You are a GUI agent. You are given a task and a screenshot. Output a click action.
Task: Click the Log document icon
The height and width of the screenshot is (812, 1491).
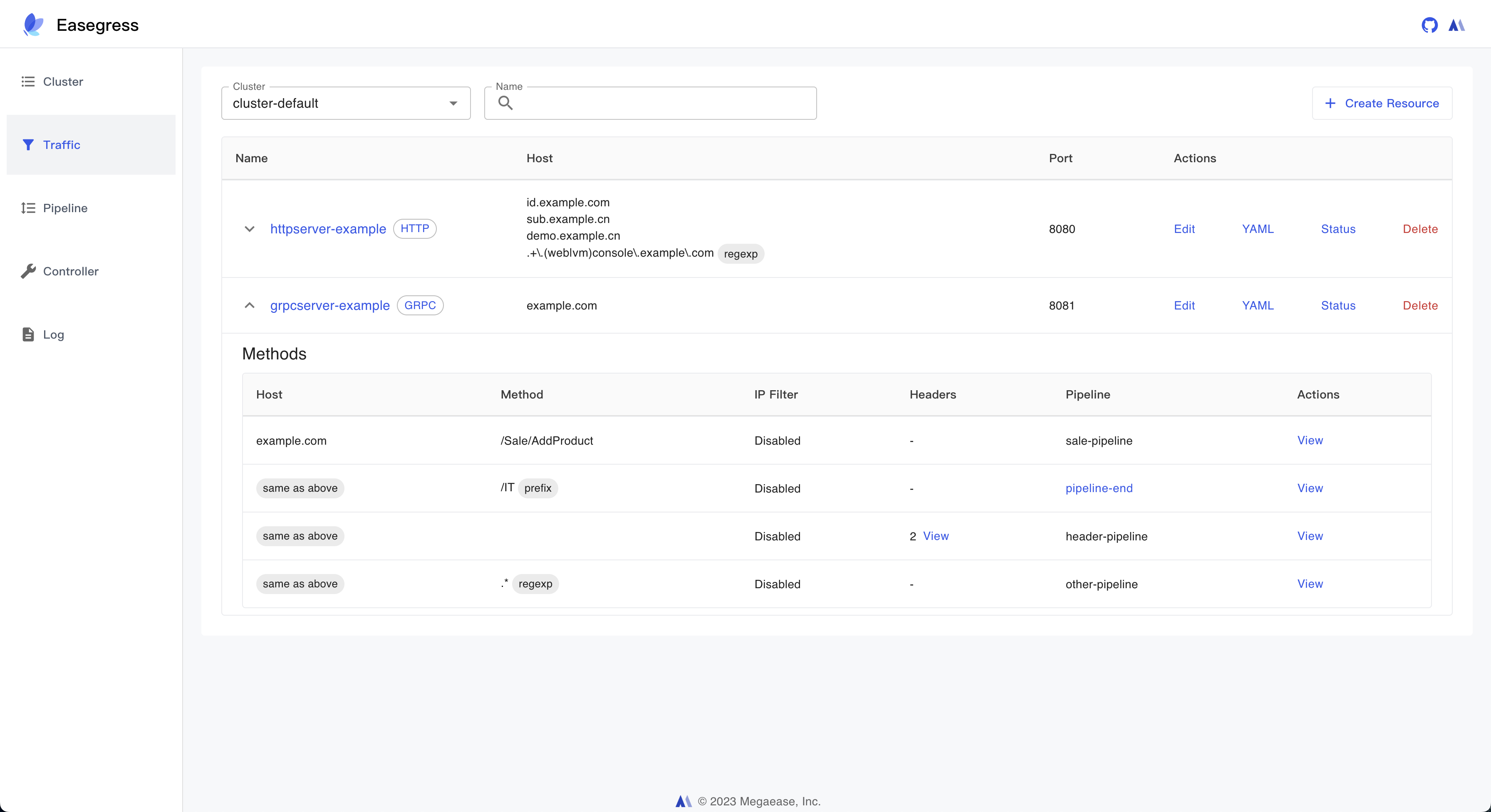[28, 334]
